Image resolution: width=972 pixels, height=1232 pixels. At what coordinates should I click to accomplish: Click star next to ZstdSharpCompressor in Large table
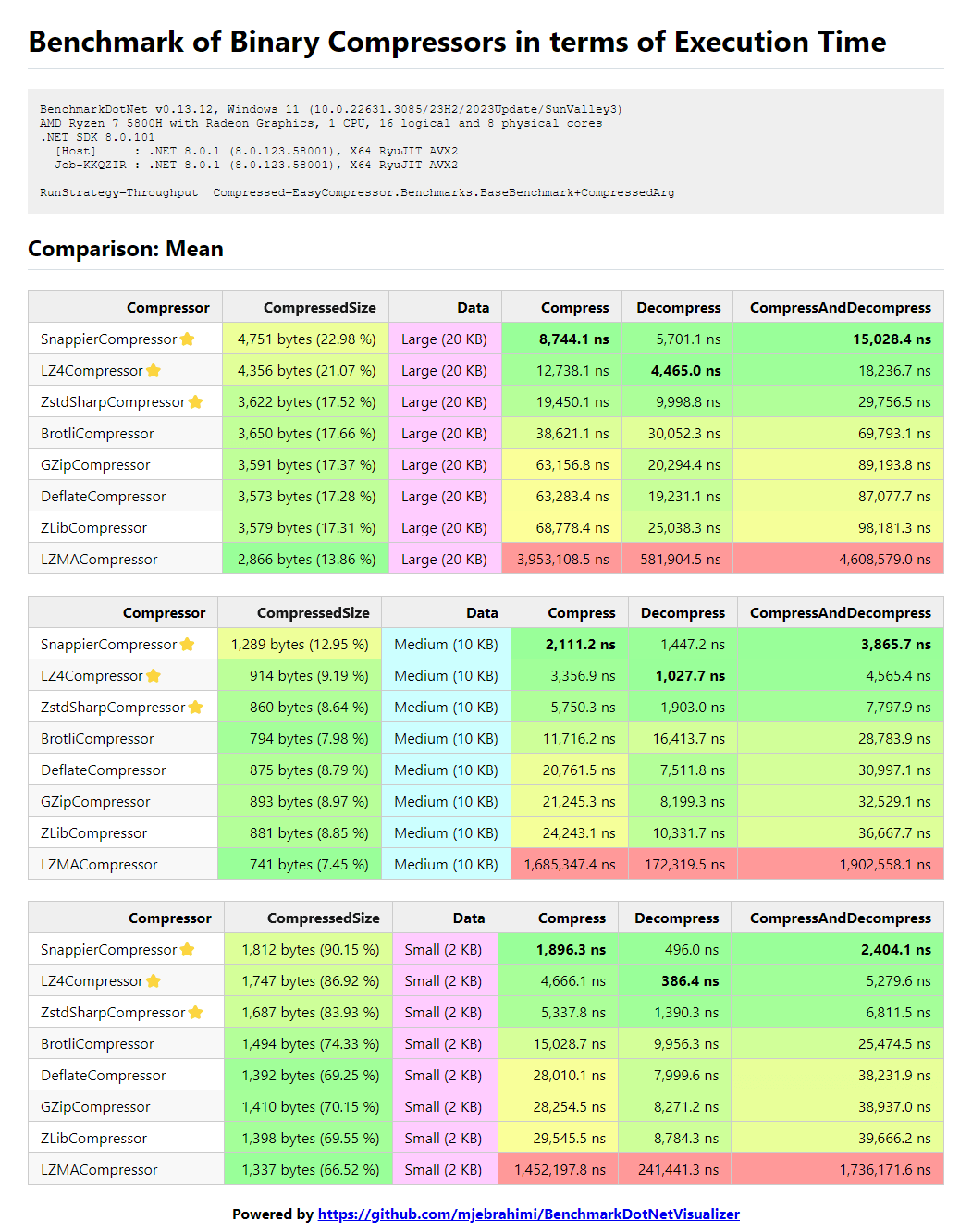point(195,402)
